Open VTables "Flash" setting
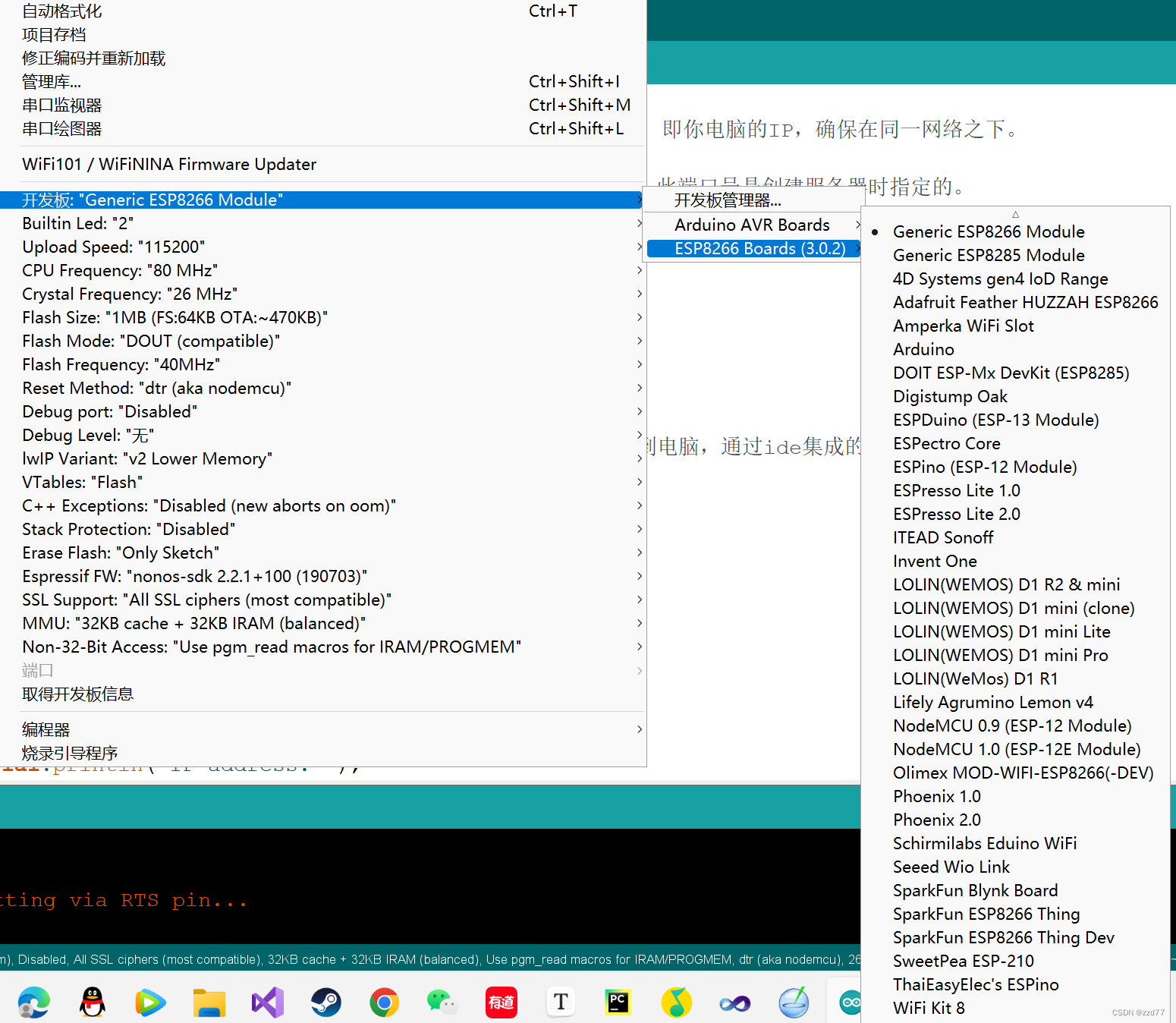The height and width of the screenshot is (1023, 1176). click(x=322, y=482)
